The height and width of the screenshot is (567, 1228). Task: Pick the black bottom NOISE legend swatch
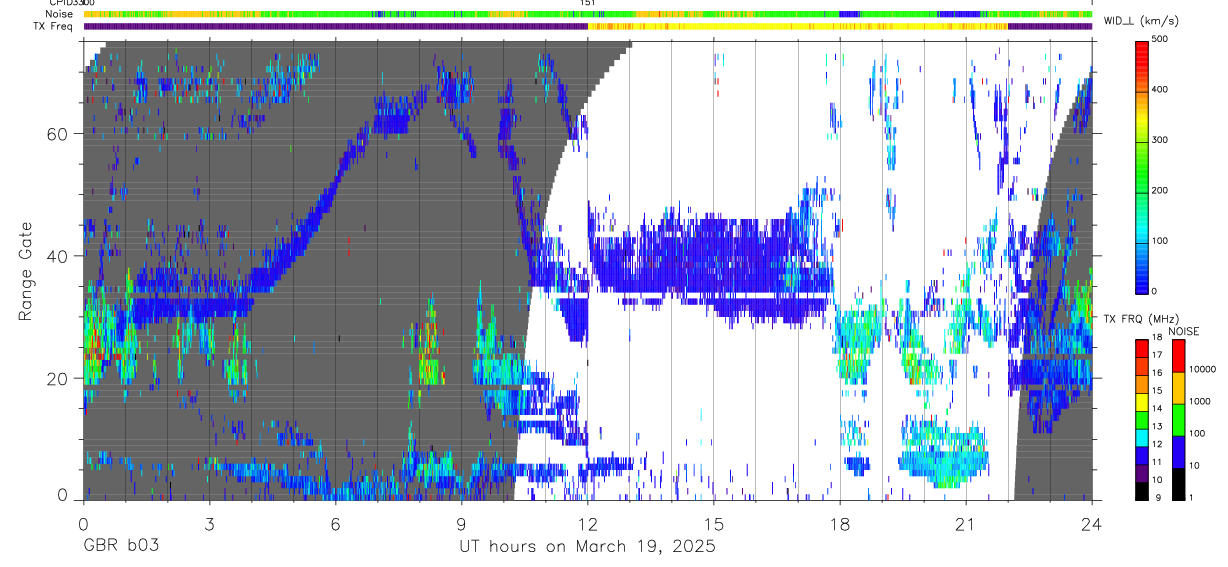(x=1178, y=483)
